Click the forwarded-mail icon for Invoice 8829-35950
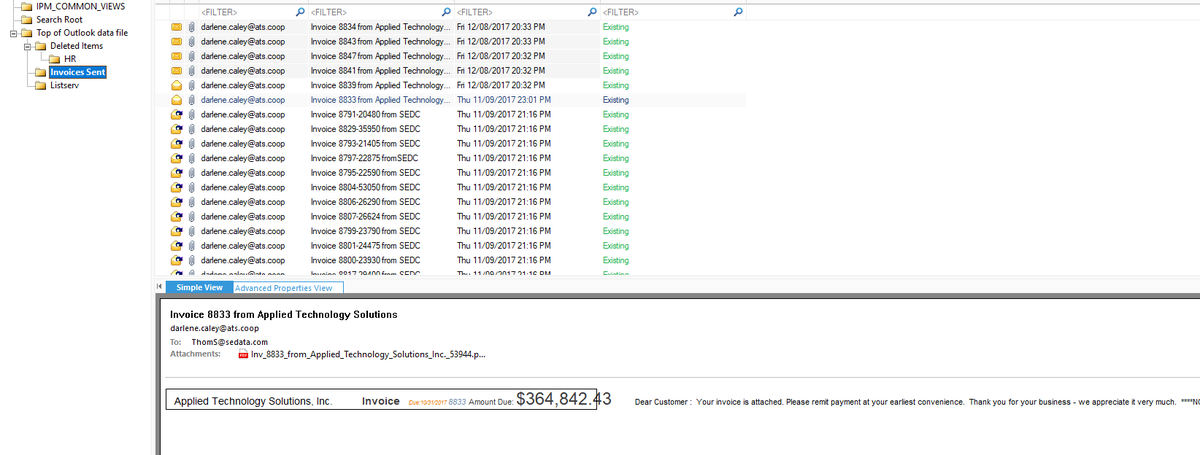This screenshot has height=455, width=1200. [175, 129]
